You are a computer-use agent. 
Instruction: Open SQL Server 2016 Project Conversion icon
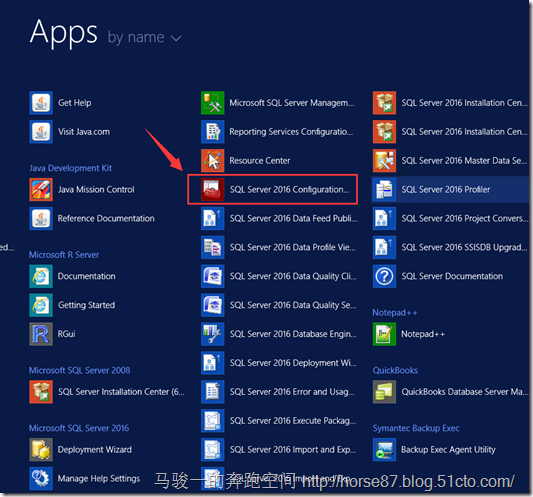(384, 218)
